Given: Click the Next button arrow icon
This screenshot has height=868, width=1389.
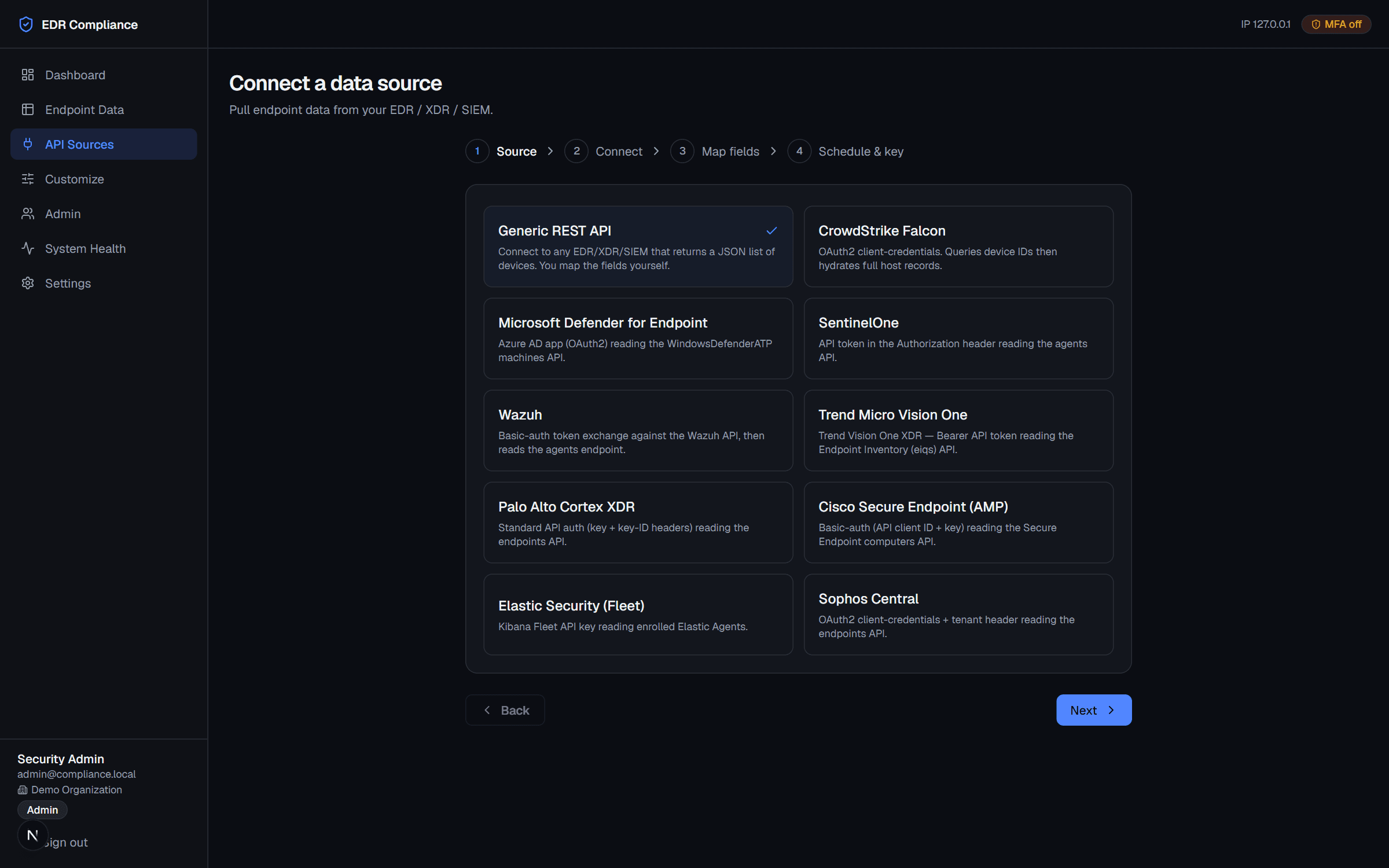Looking at the screenshot, I should (x=1111, y=710).
